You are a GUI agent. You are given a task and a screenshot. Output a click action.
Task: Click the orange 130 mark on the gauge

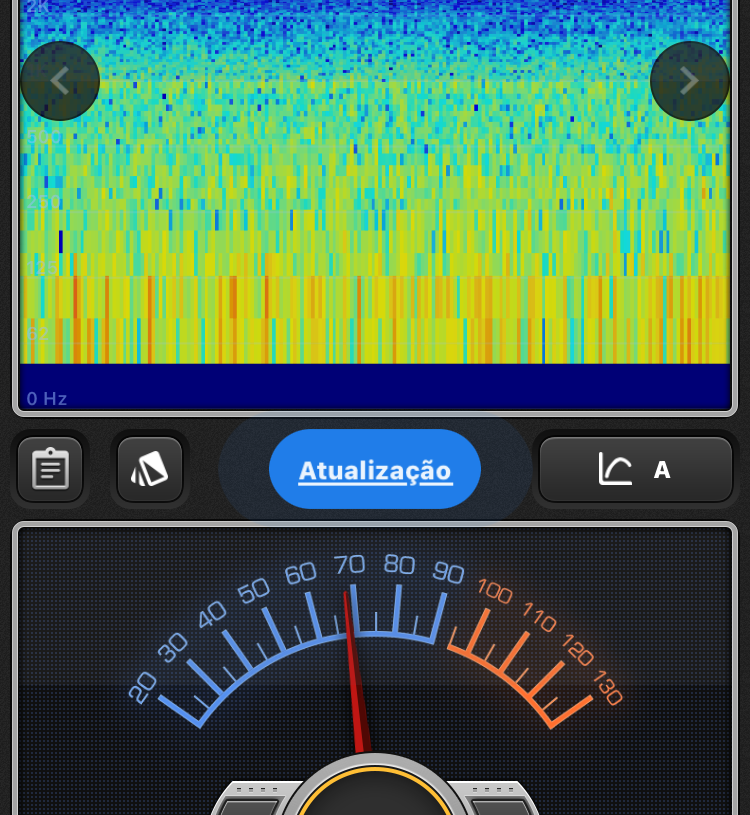click(x=607, y=688)
